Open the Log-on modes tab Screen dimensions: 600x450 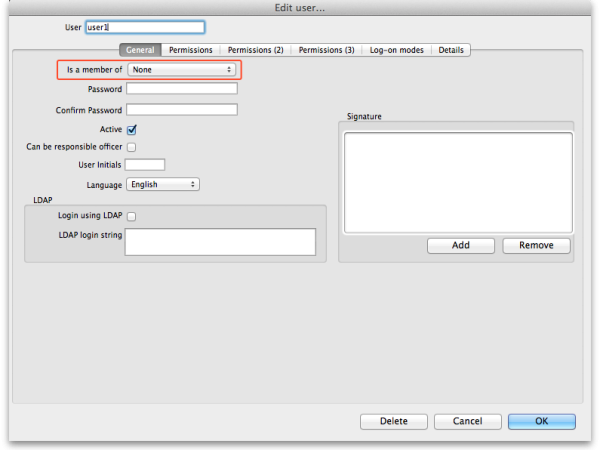click(398, 50)
